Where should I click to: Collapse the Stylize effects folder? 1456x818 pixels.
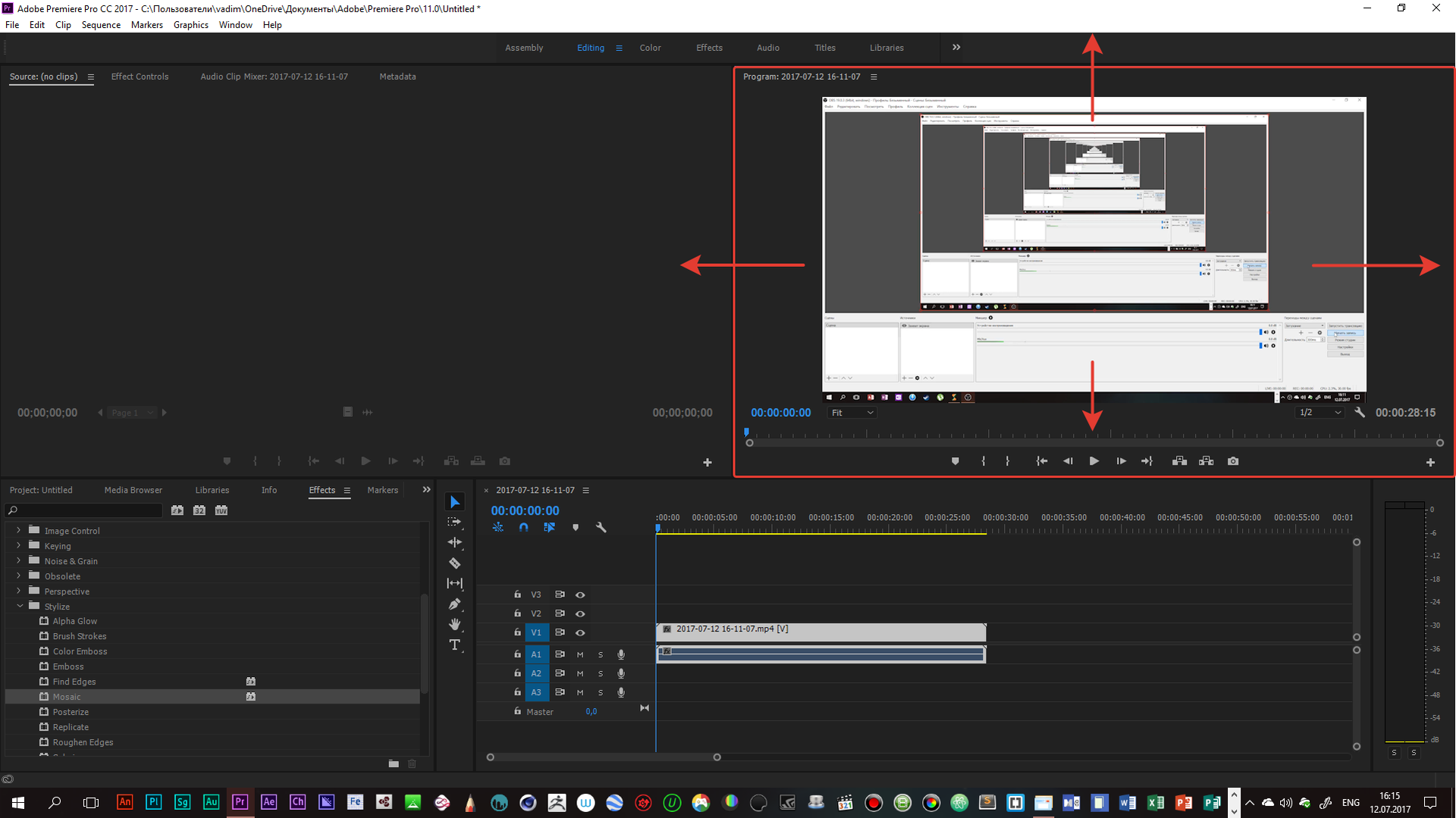pyautogui.click(x=19, y=606)
